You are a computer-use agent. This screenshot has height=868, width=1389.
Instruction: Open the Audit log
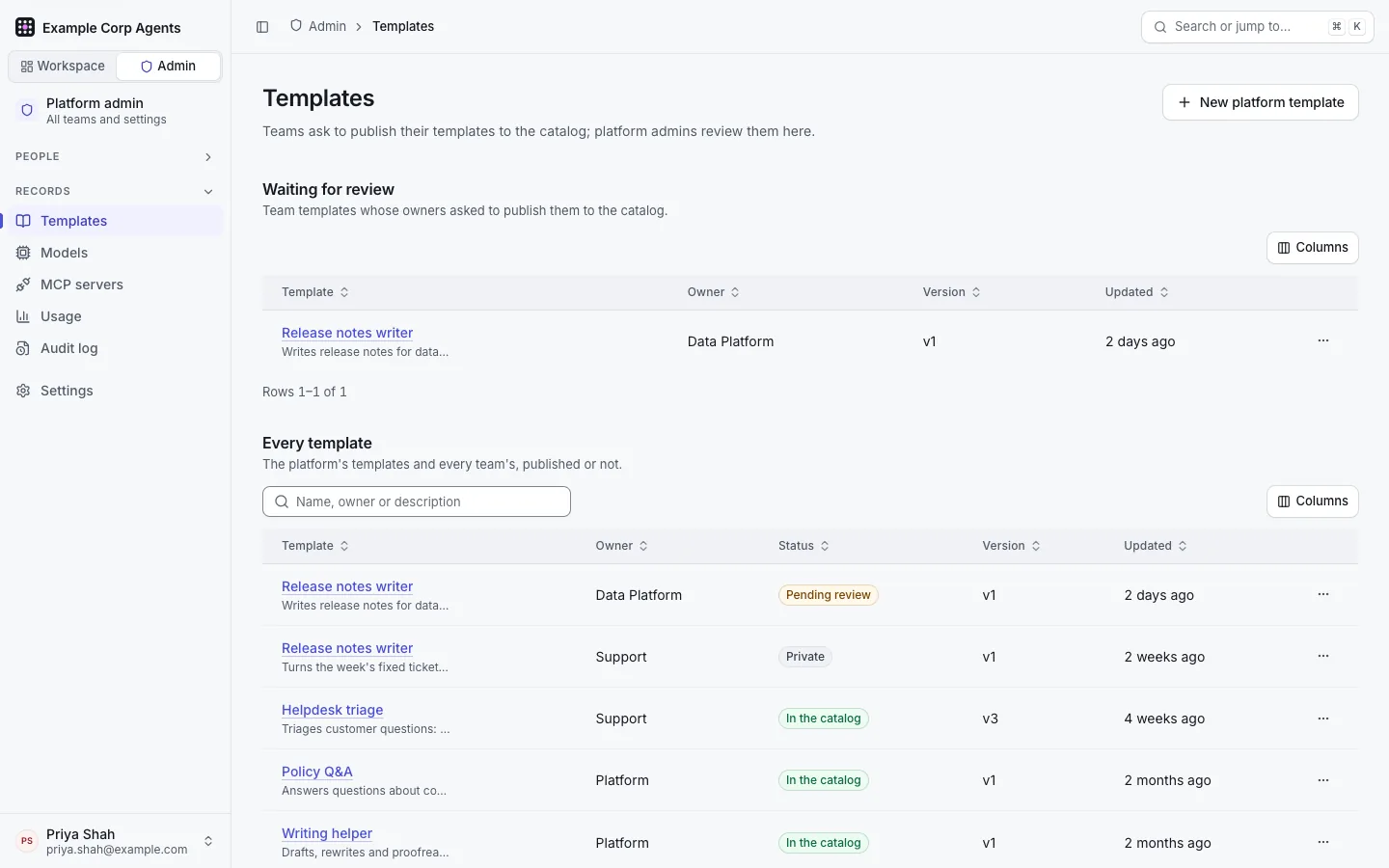pyautogui.click(x=115, y=348)
